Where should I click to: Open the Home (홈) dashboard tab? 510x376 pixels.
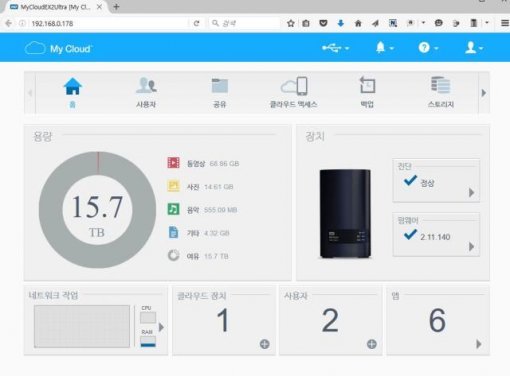tap(72, 92)
